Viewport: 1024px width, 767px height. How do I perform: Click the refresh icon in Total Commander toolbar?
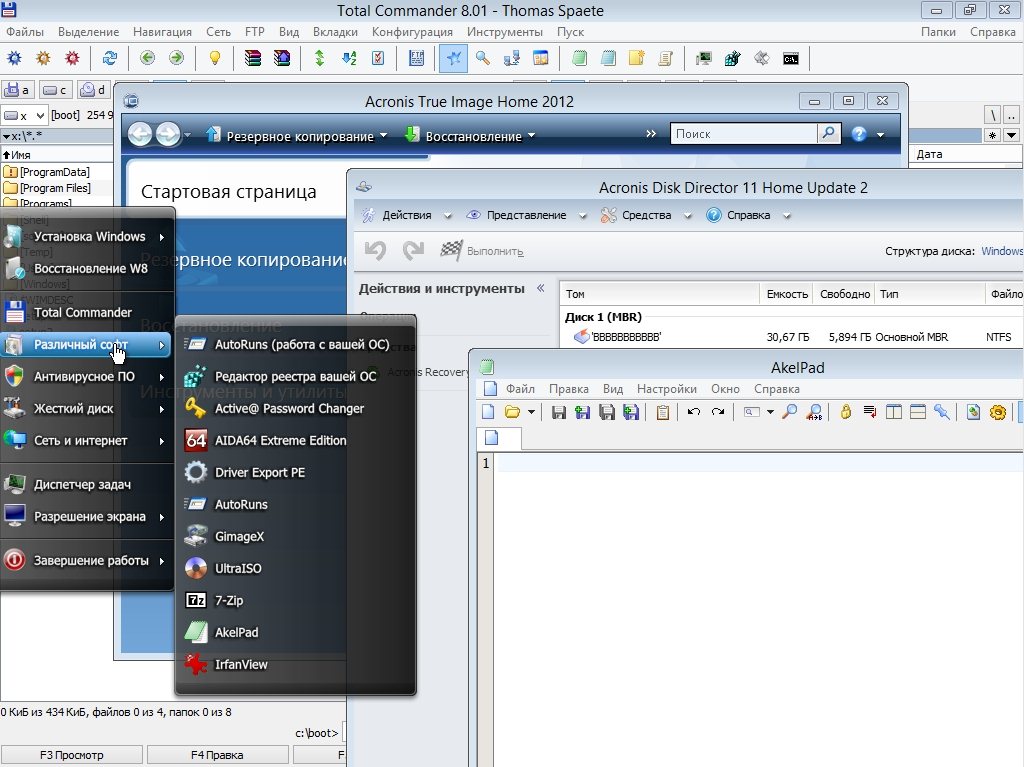[x=110, y=58]
